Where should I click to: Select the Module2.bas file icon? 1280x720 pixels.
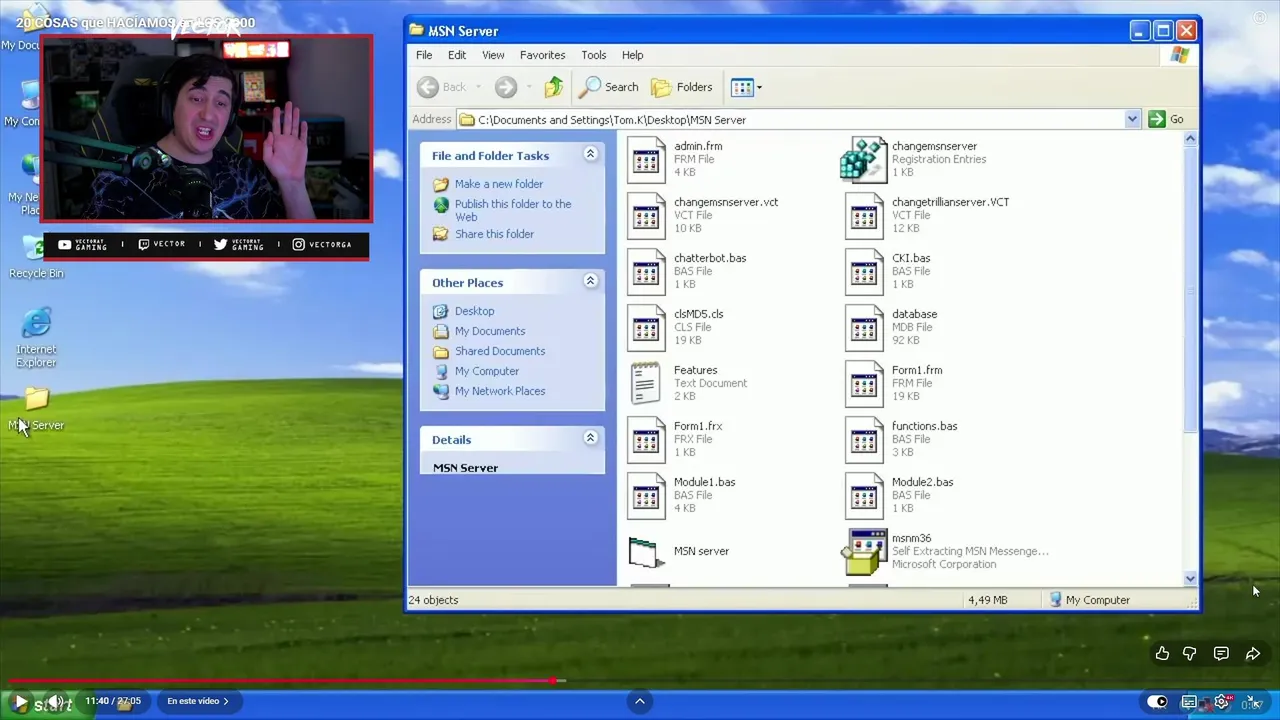click(864, 496)
